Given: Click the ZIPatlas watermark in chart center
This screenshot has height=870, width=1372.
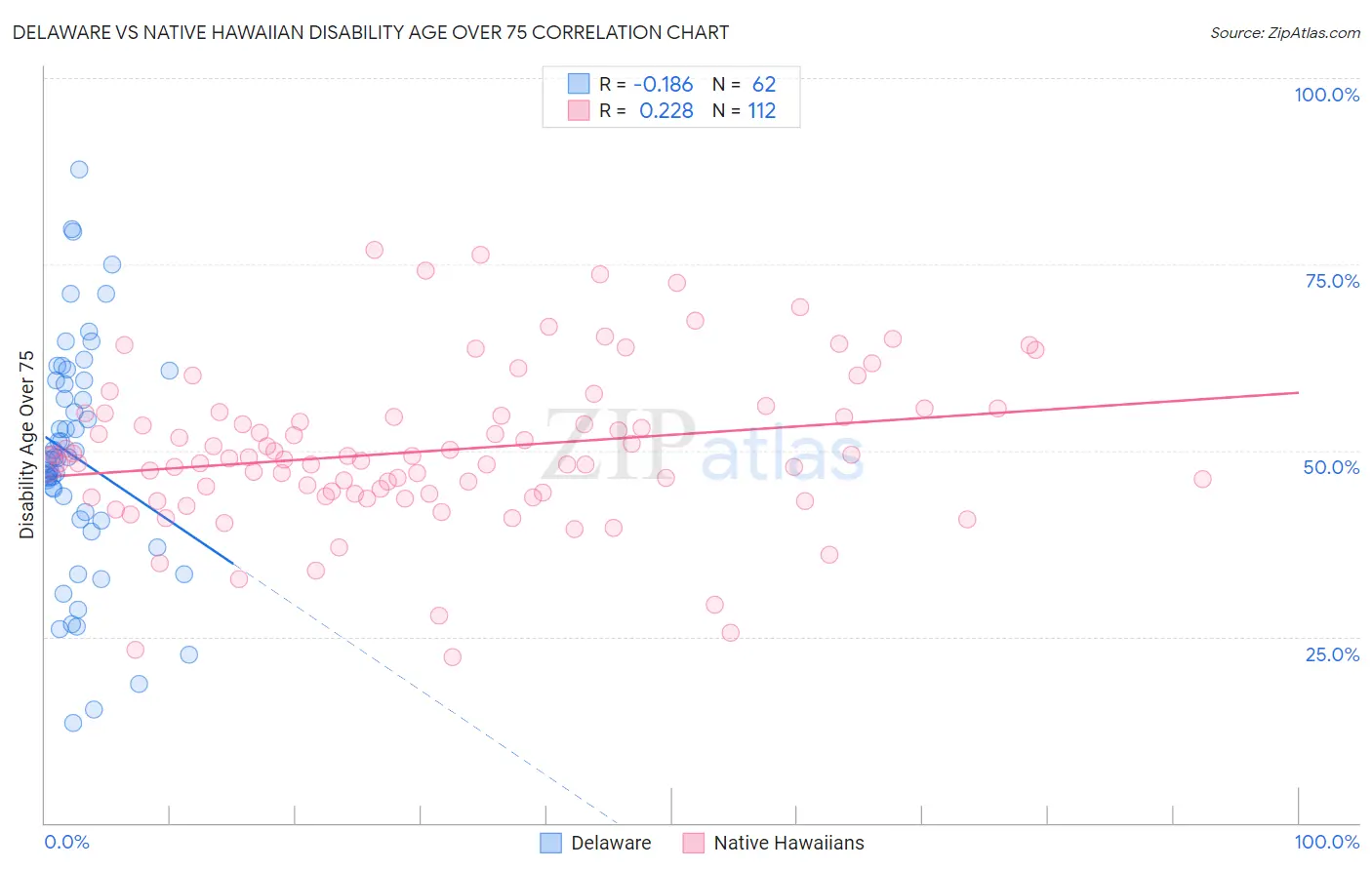Looking at the screenshot, I should coord(703,445).
